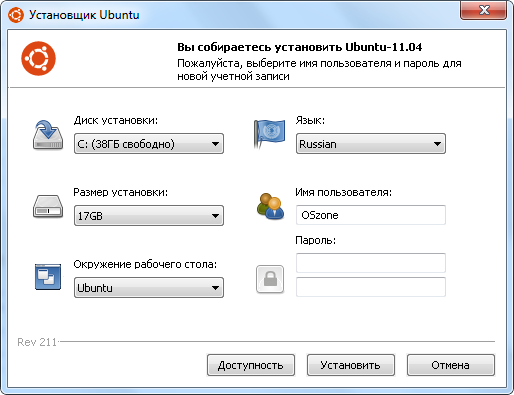Image resolution: width=514 pixels, height=395 pixels.
Task: Click the padlock icon beside password fields
Action: (x=270, y=279)
